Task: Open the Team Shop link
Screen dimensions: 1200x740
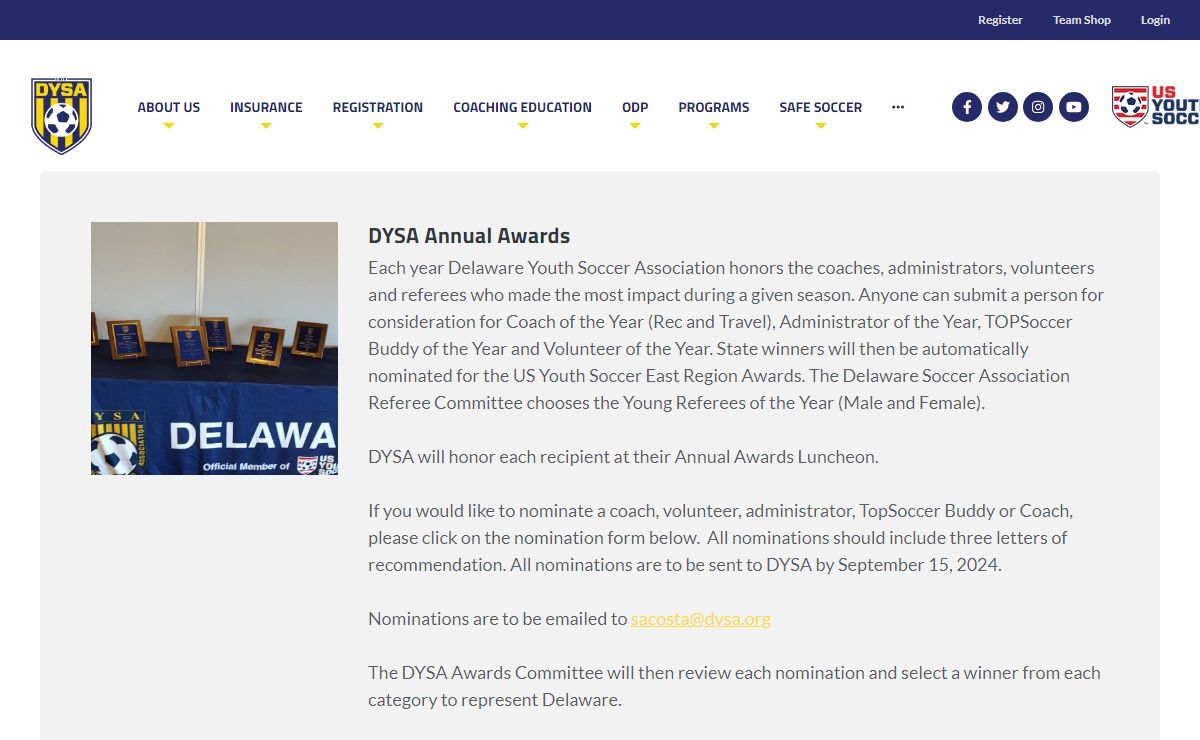Action: click(1082, 20)
